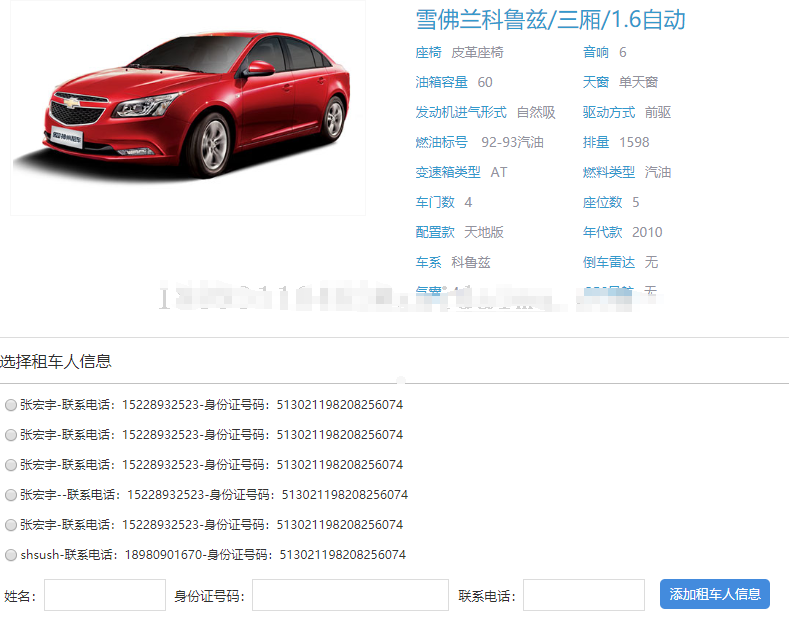Choose the third 张宏宇 renter radio option
The width and height of the screenshot is (789, 625).
tap(11, 465)
